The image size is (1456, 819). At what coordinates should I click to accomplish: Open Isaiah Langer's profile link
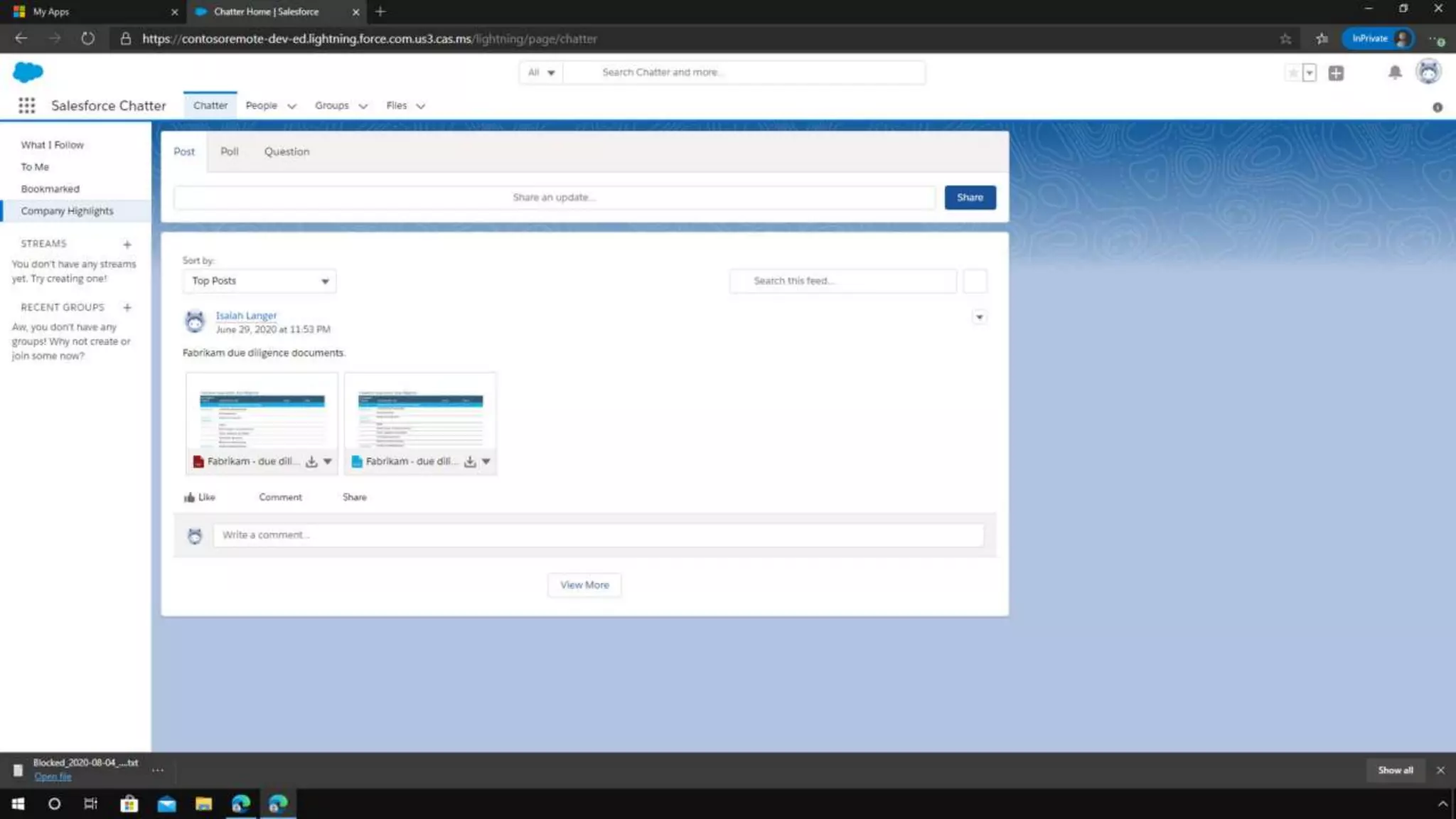coord(246,315)
